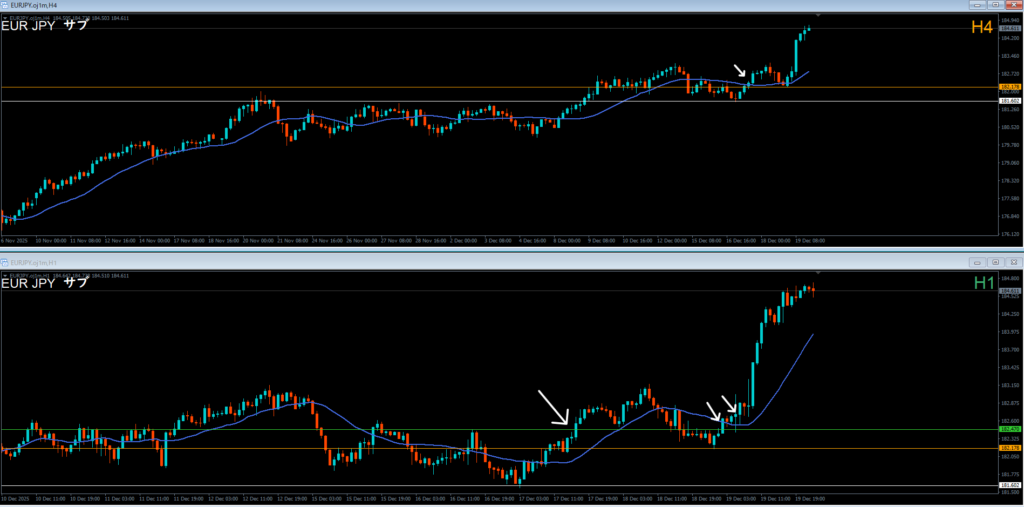Open the small arrow beside the H4 OHLC text
This screenshot has height=507, width=1024.
[5, 18]
